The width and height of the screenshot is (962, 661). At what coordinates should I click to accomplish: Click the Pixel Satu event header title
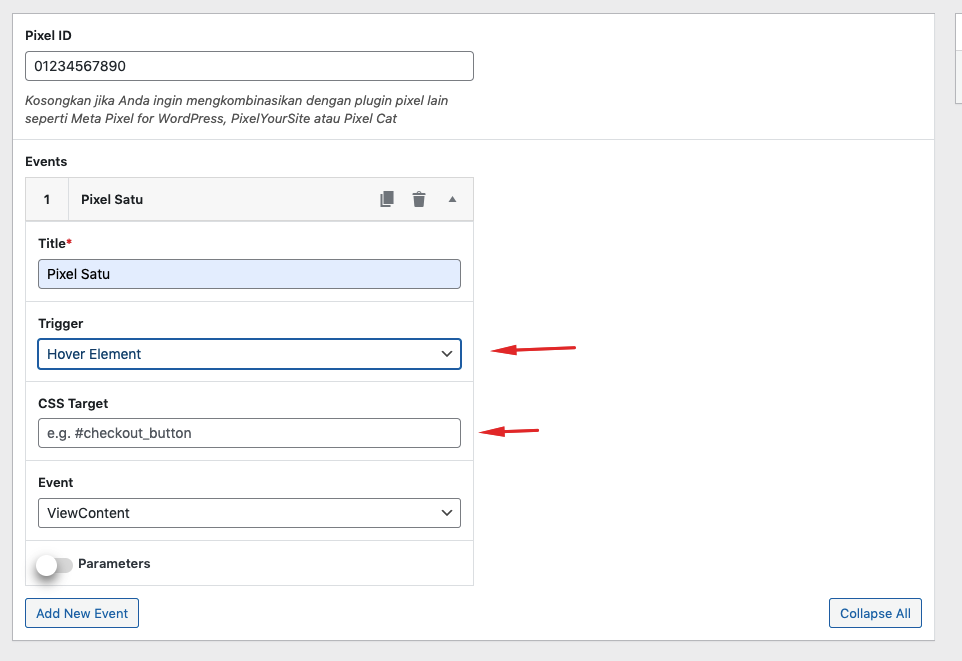(112, 199)
